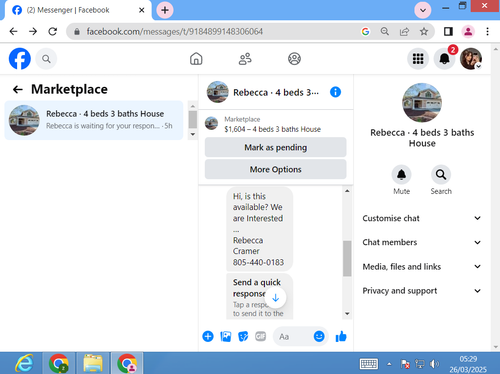Toggle the browser side panel
This screenshot has height=374, width=500.
click(448, 32)
